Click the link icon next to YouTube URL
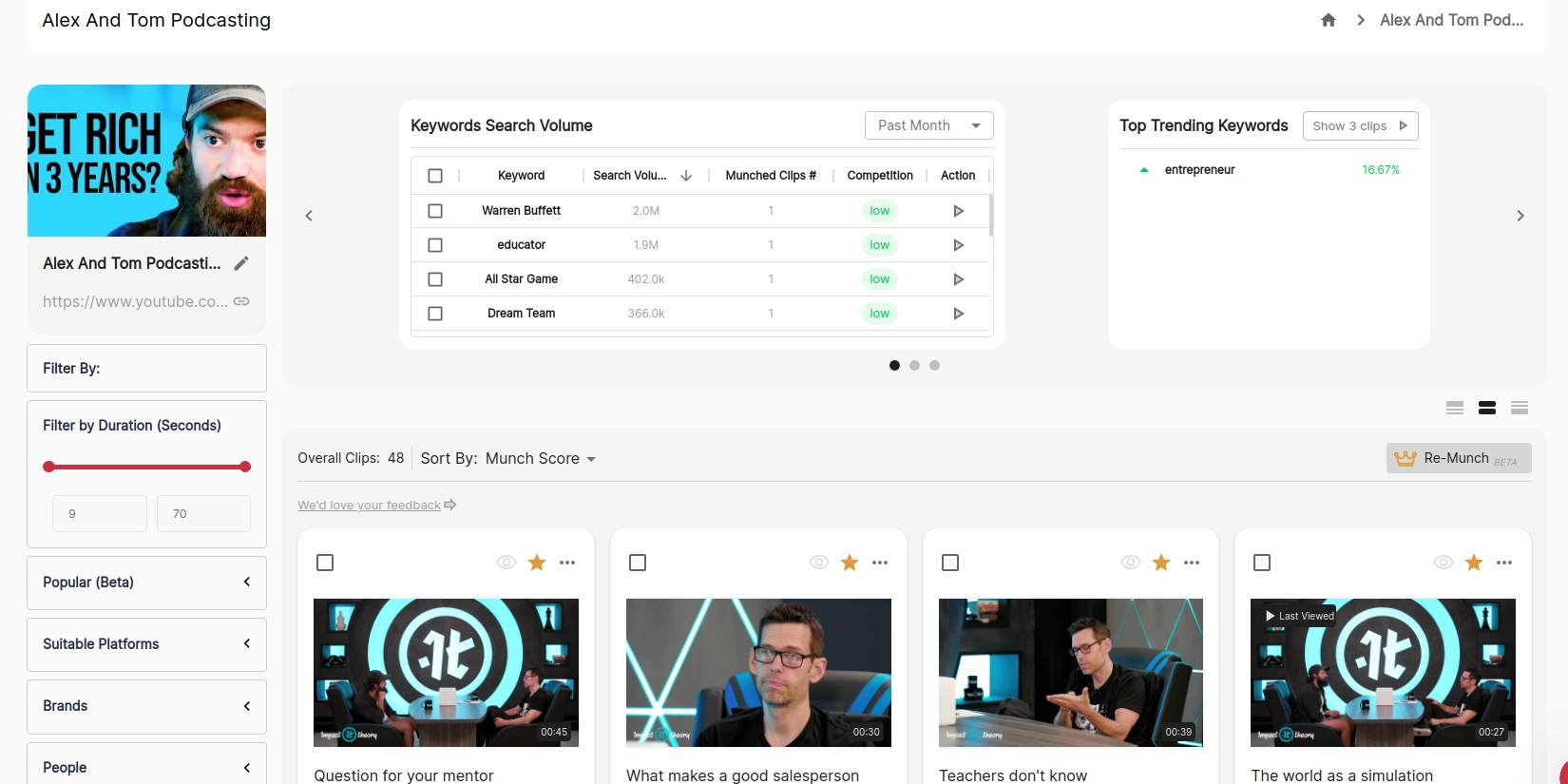This screenshot has height=784, width=1568. pyautogui.click(x=241, y=301)
